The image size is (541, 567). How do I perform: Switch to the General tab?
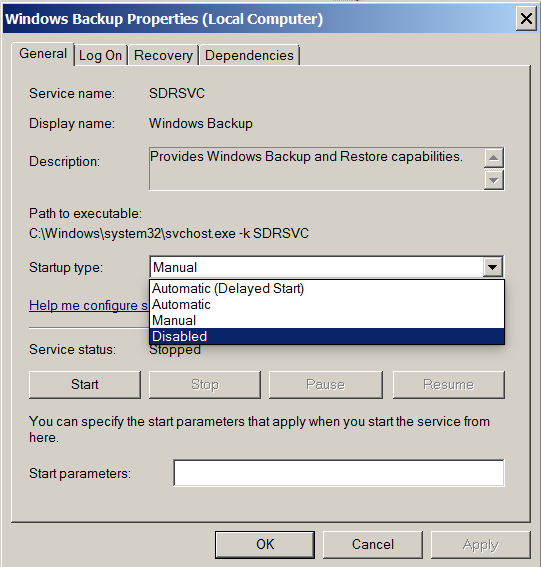click(x=43, y=54)
